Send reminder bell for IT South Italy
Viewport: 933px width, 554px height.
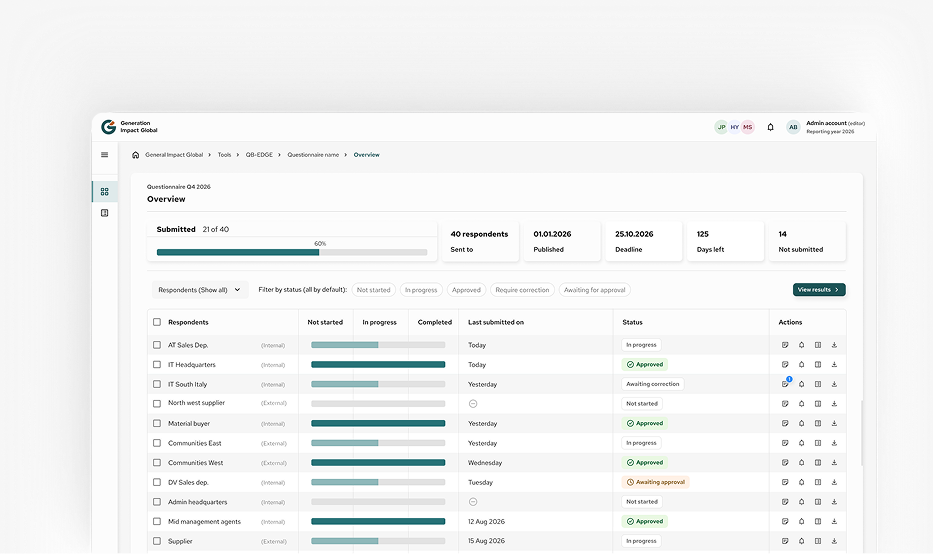point(801,384)
